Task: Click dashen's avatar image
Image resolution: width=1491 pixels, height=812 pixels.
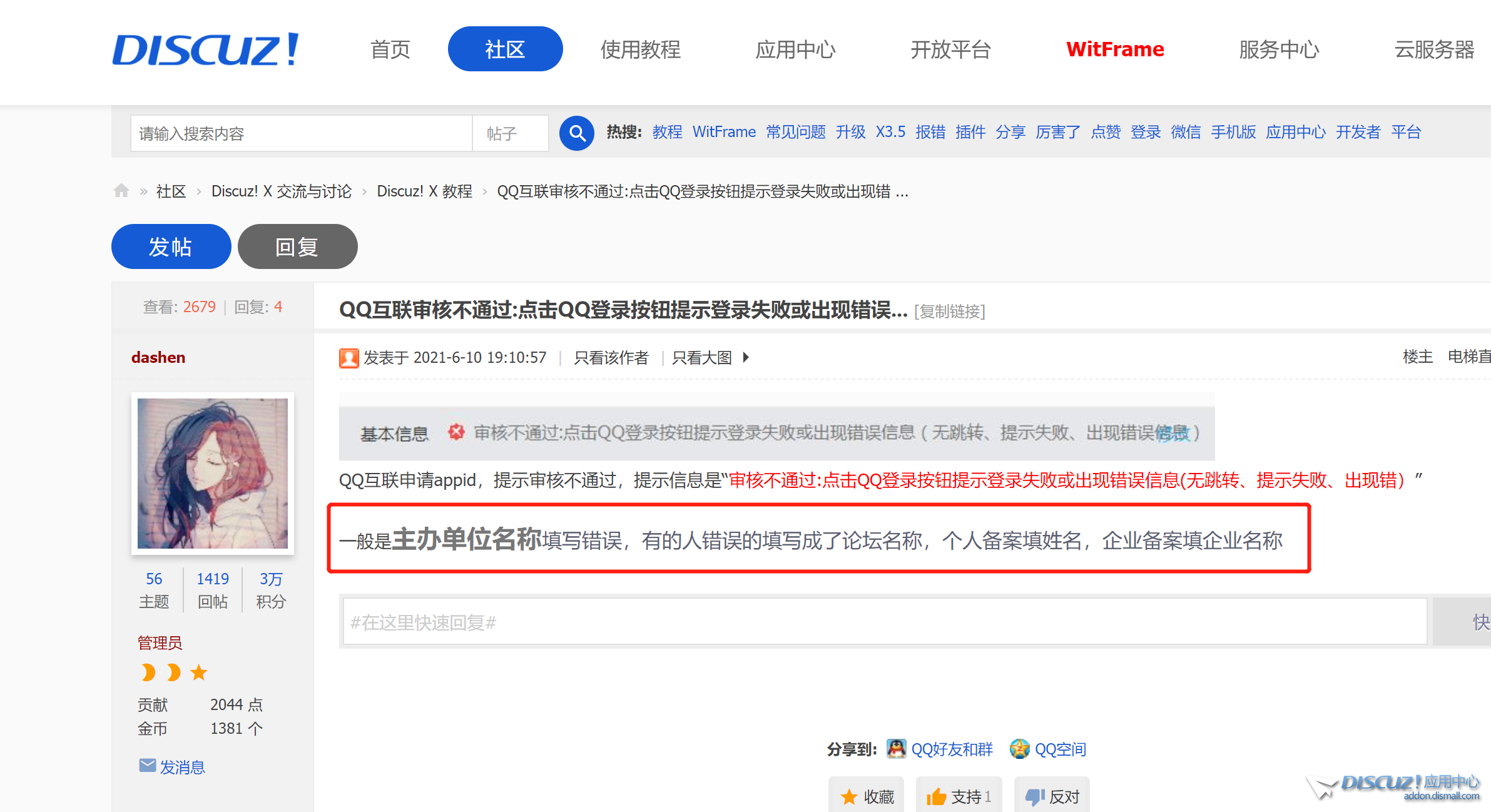Action: [x=213, y=474]
